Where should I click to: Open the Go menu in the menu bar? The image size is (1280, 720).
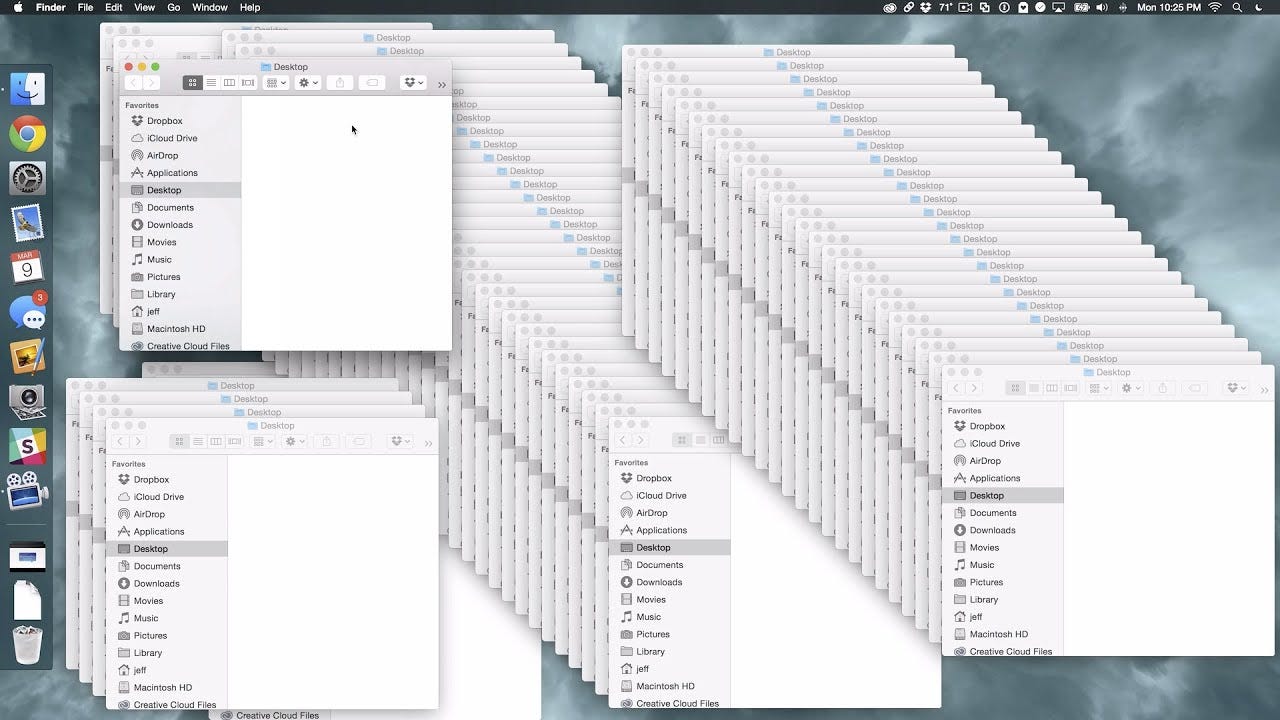[x=173, y=7]
